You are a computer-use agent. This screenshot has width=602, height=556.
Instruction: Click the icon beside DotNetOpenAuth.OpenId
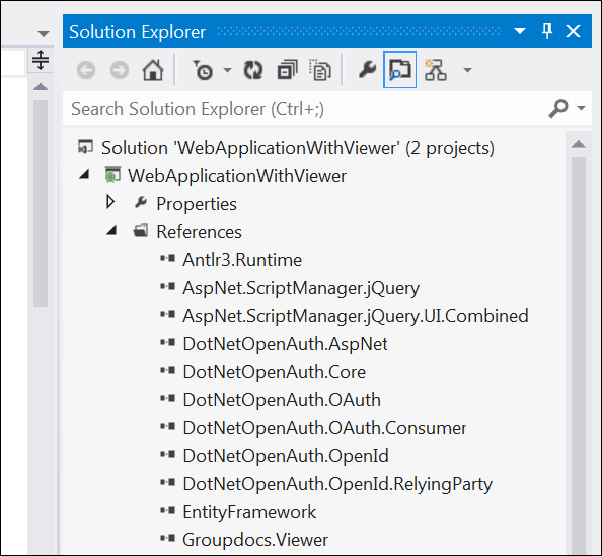[167, 455]
